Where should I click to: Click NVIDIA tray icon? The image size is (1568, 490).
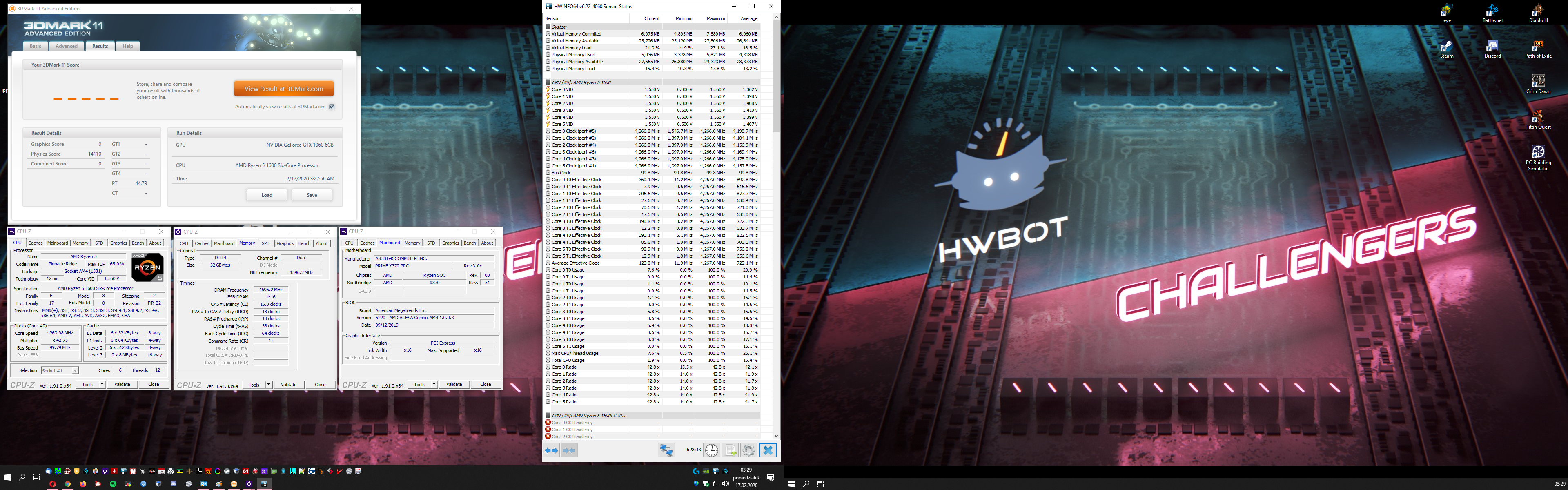[x=706, y=471]
